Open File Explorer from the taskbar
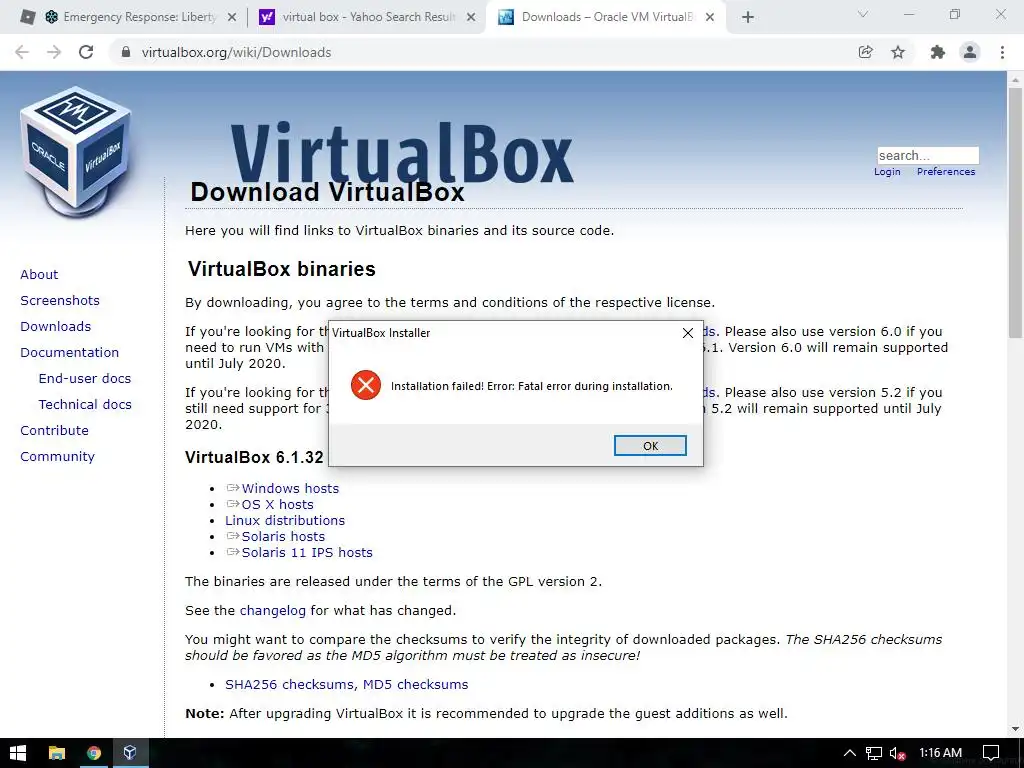The height and width of the screenshot is (768, 1024). (57, 753)
